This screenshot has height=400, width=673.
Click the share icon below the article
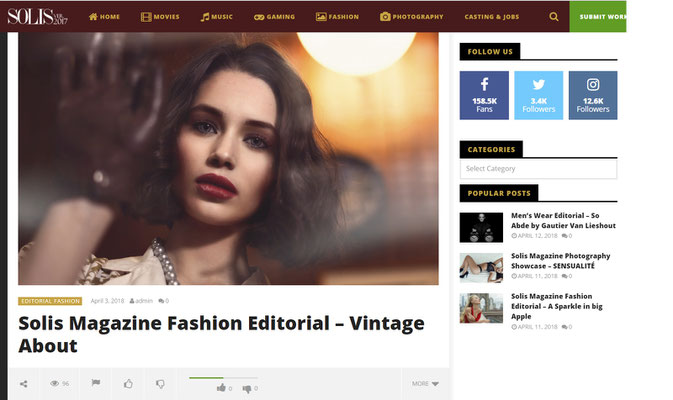click(24, 384)
